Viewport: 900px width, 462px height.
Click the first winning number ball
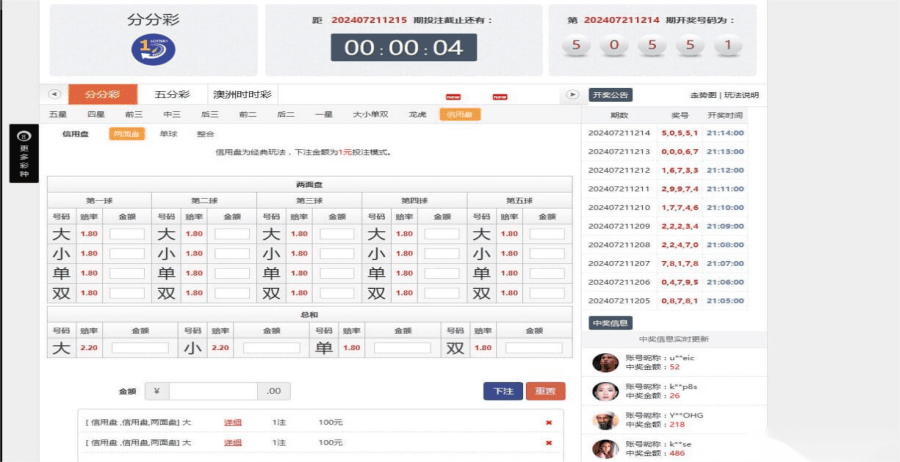(576, 45)
